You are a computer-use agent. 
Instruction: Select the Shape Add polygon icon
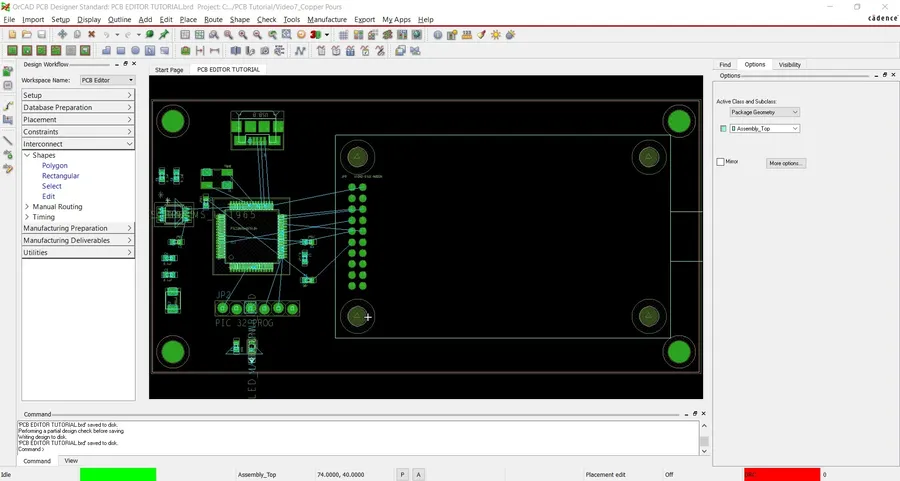tap(106, 51)
